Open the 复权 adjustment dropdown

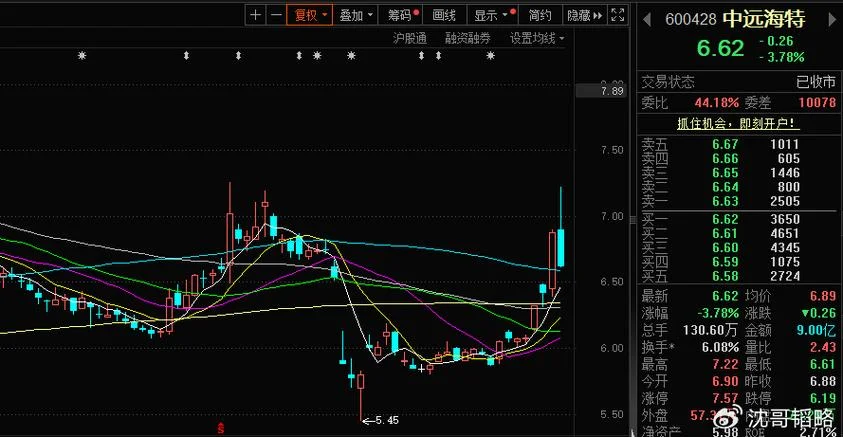[310, 15]
